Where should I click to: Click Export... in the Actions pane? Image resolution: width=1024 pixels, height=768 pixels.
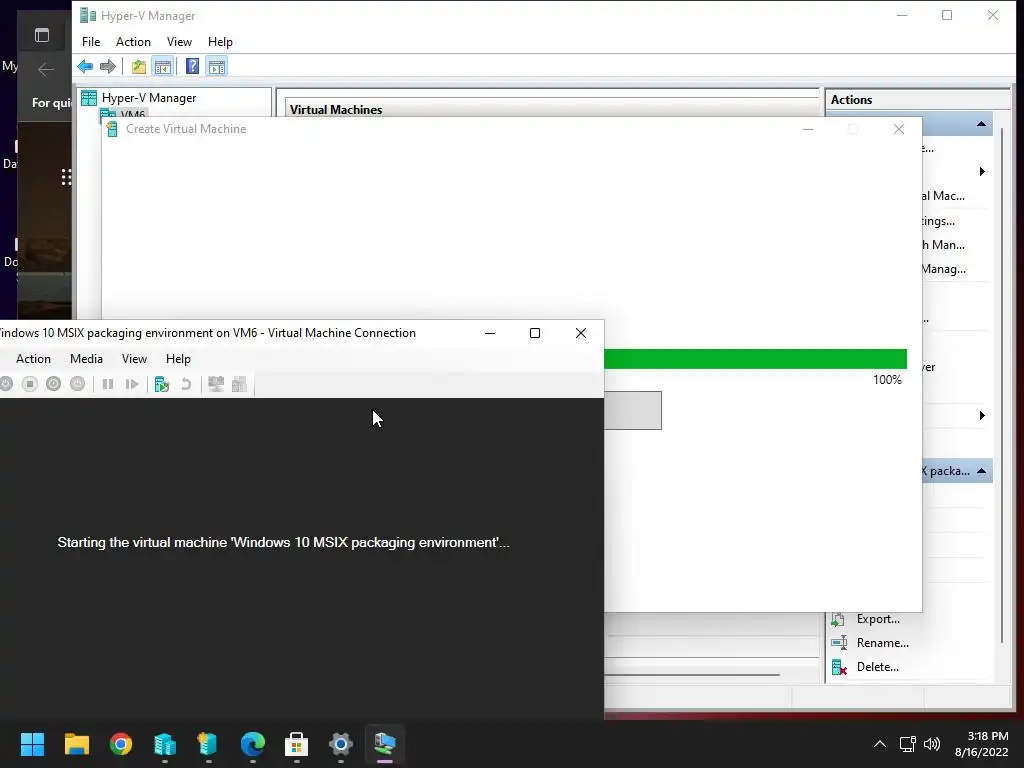[878, 619]
